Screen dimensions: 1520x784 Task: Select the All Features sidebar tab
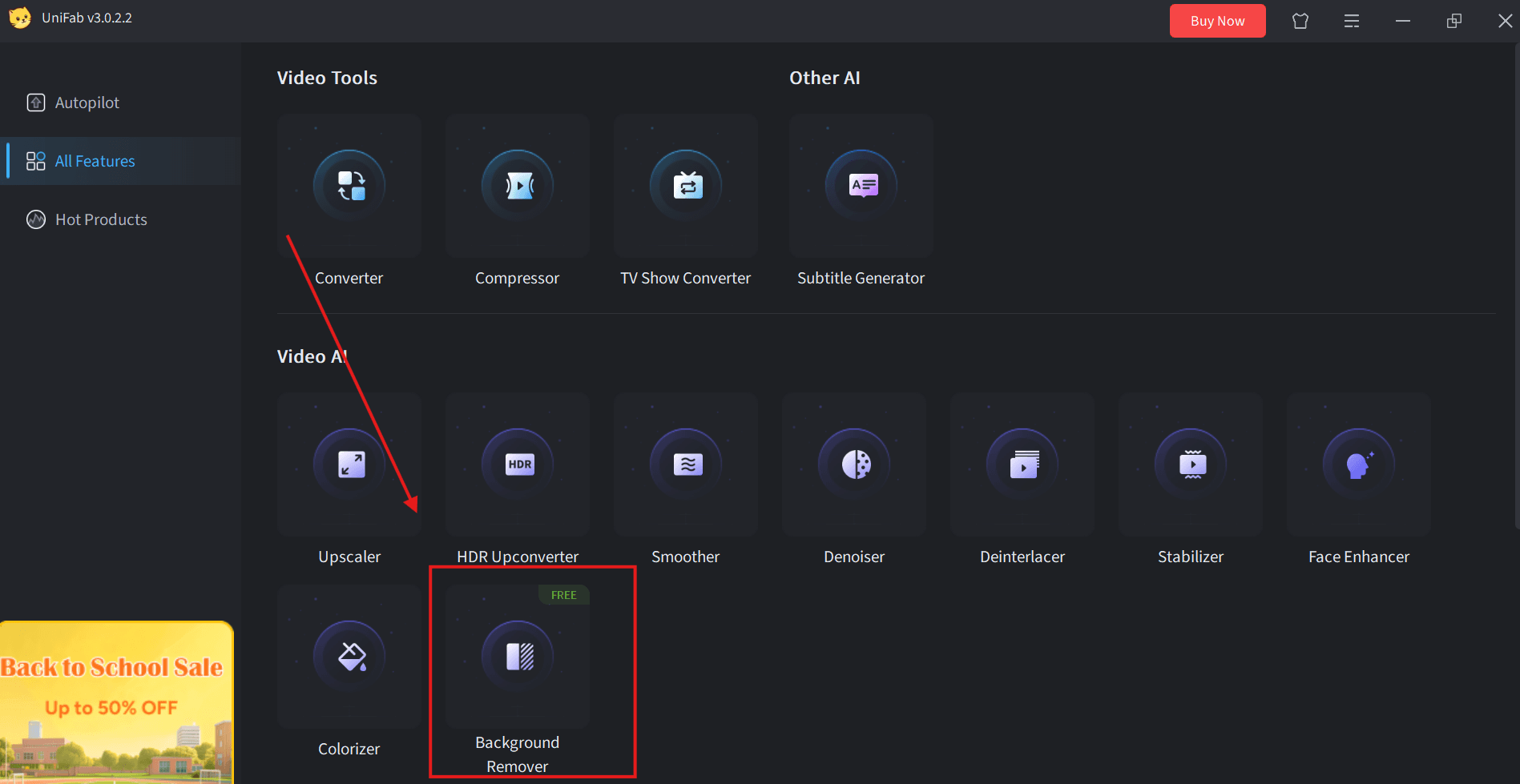tap(120, 161)
